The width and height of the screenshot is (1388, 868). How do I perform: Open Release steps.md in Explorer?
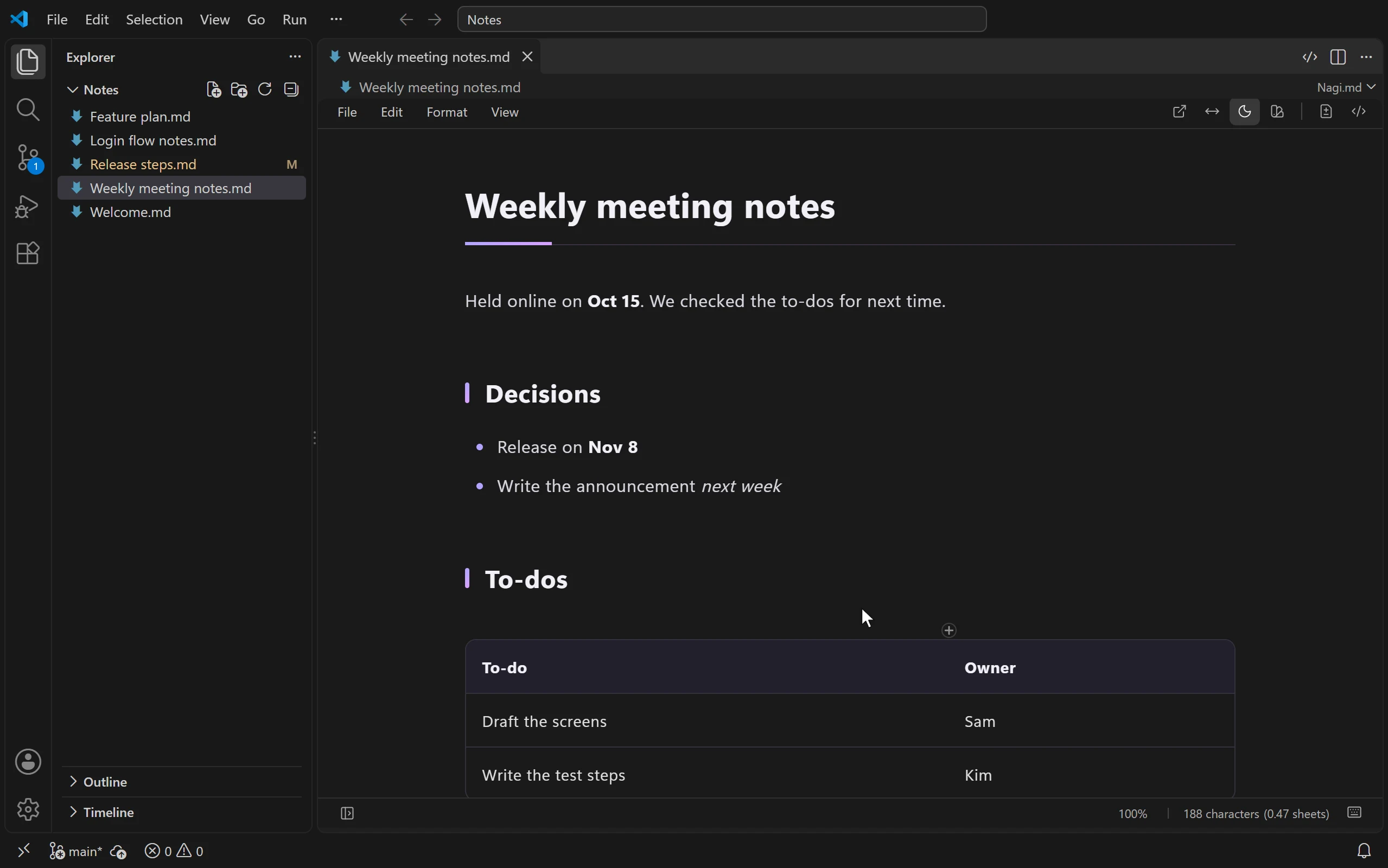point(181,164)
